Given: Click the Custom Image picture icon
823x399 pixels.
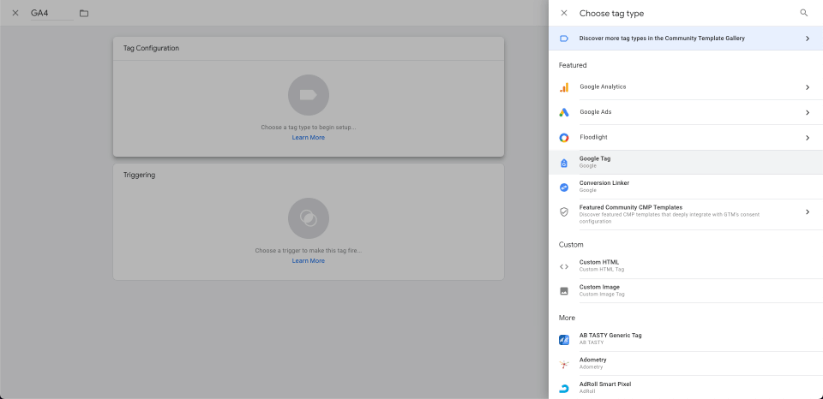Looking at the screenshot, I should coord(564,291).
